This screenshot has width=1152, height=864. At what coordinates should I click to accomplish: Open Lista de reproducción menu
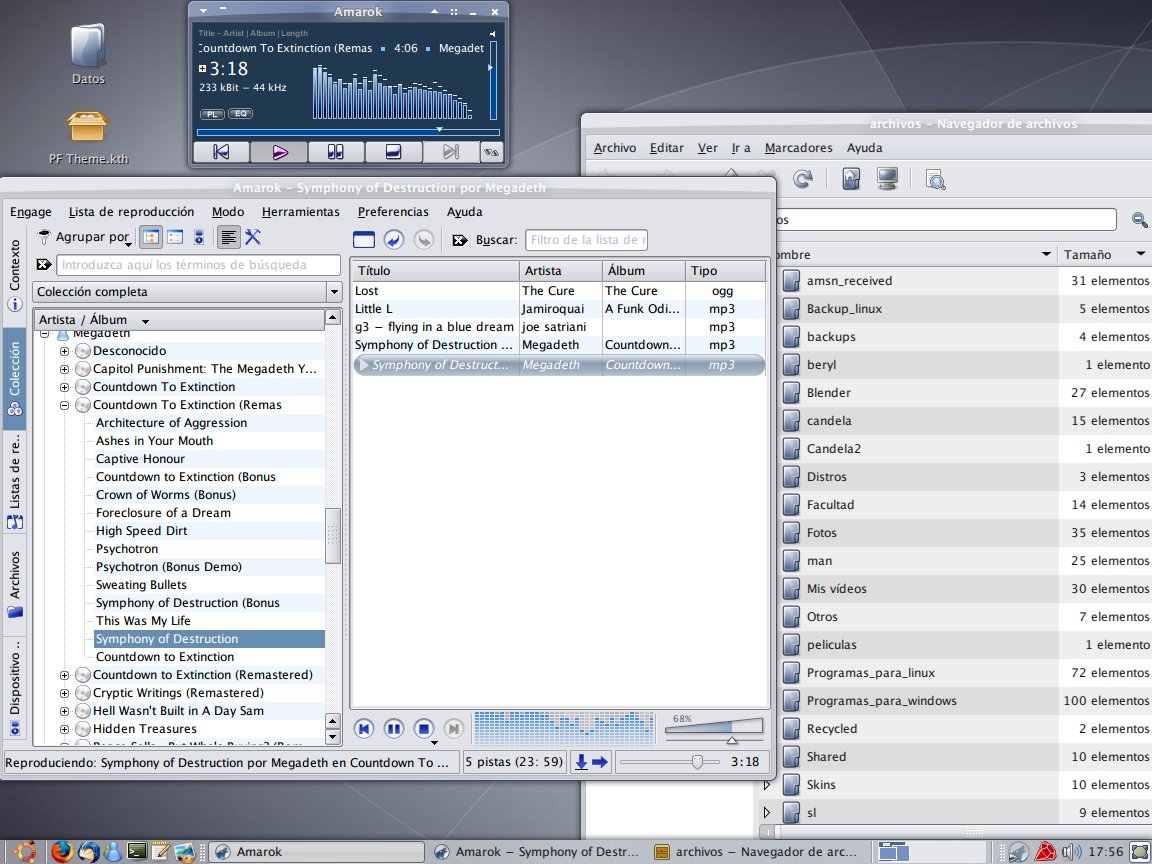coord(132,212)
